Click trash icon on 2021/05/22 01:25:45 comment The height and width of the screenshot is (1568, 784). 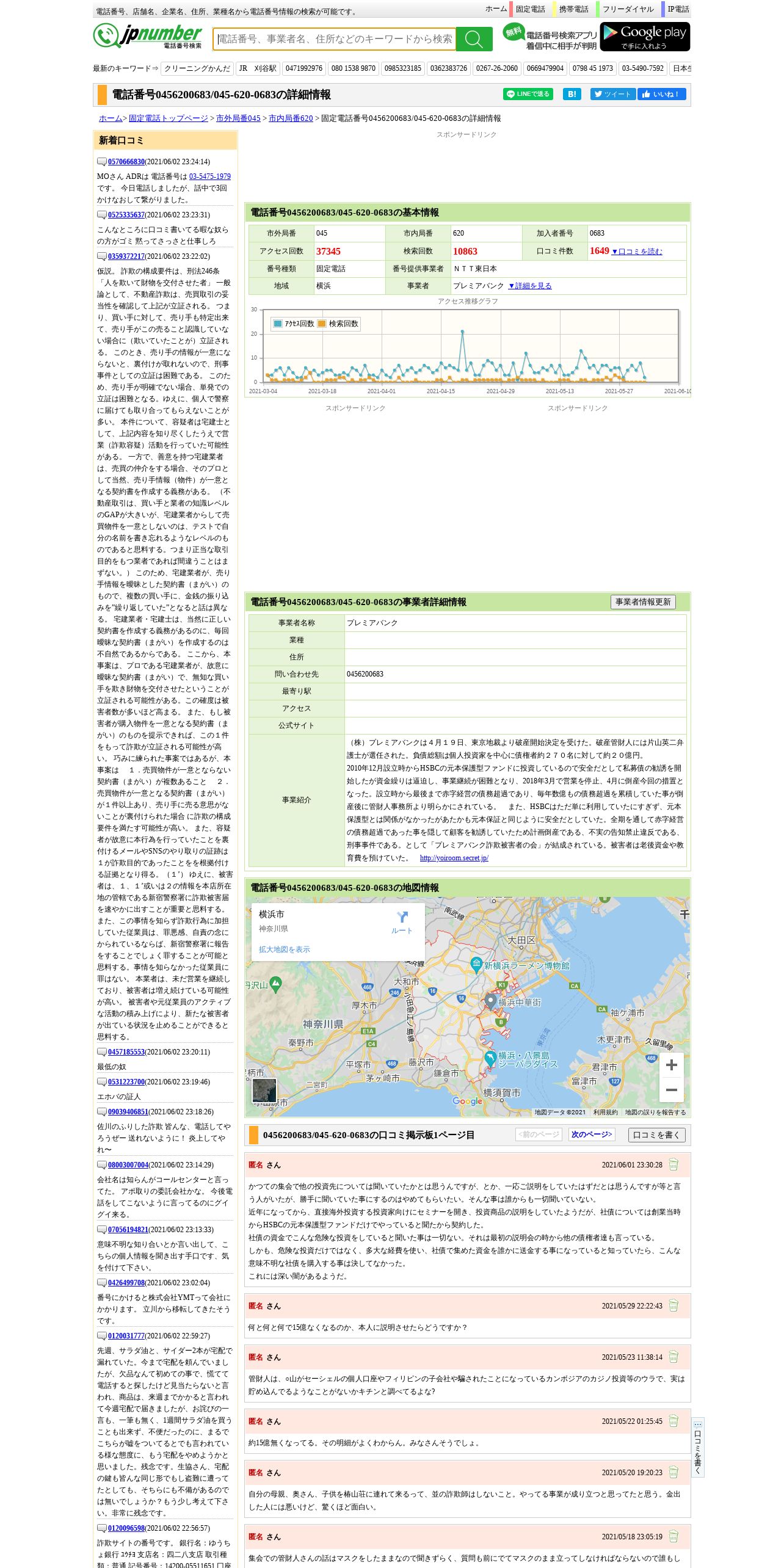(673, 1421)
